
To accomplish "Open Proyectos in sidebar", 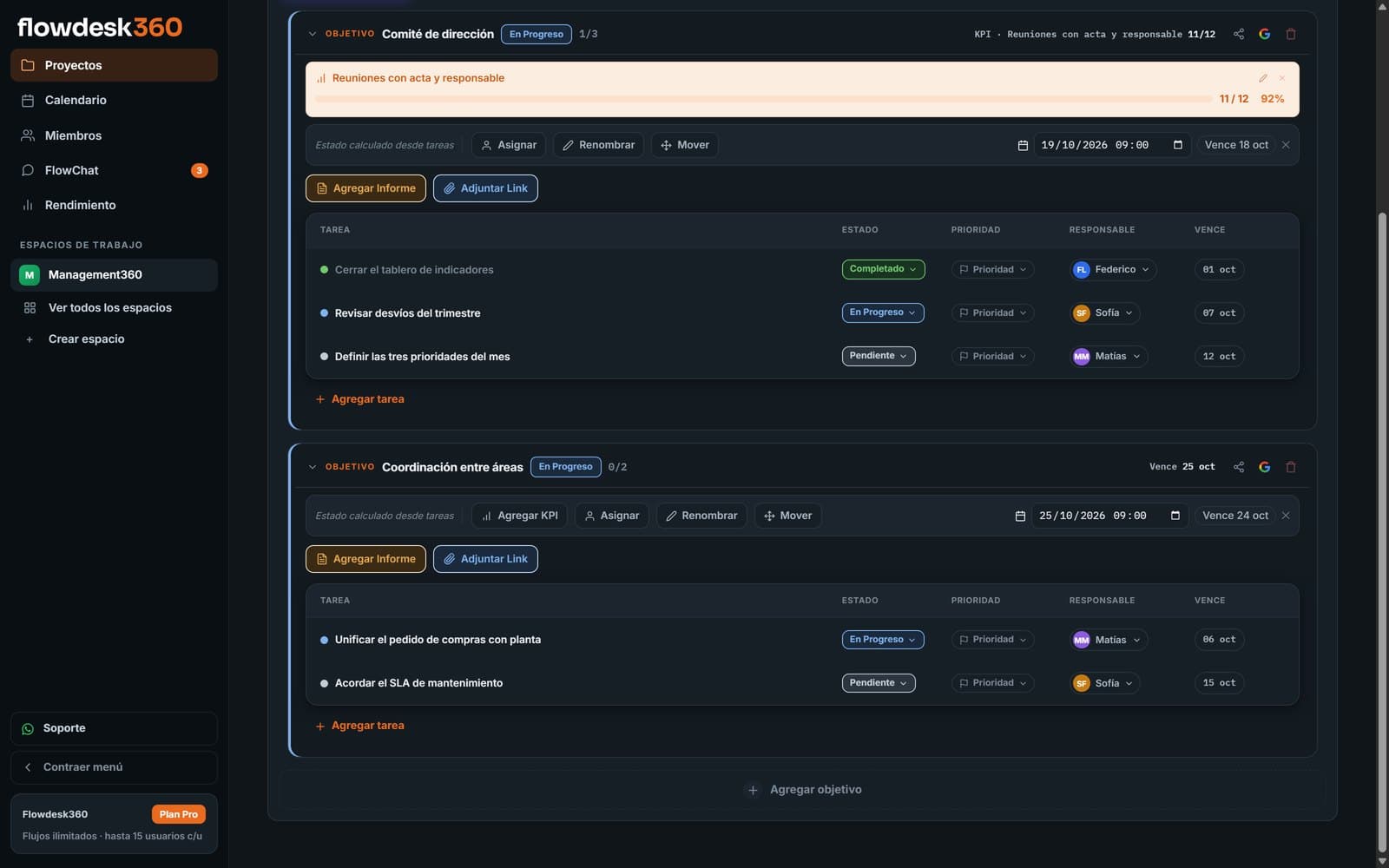I will 114,65.
